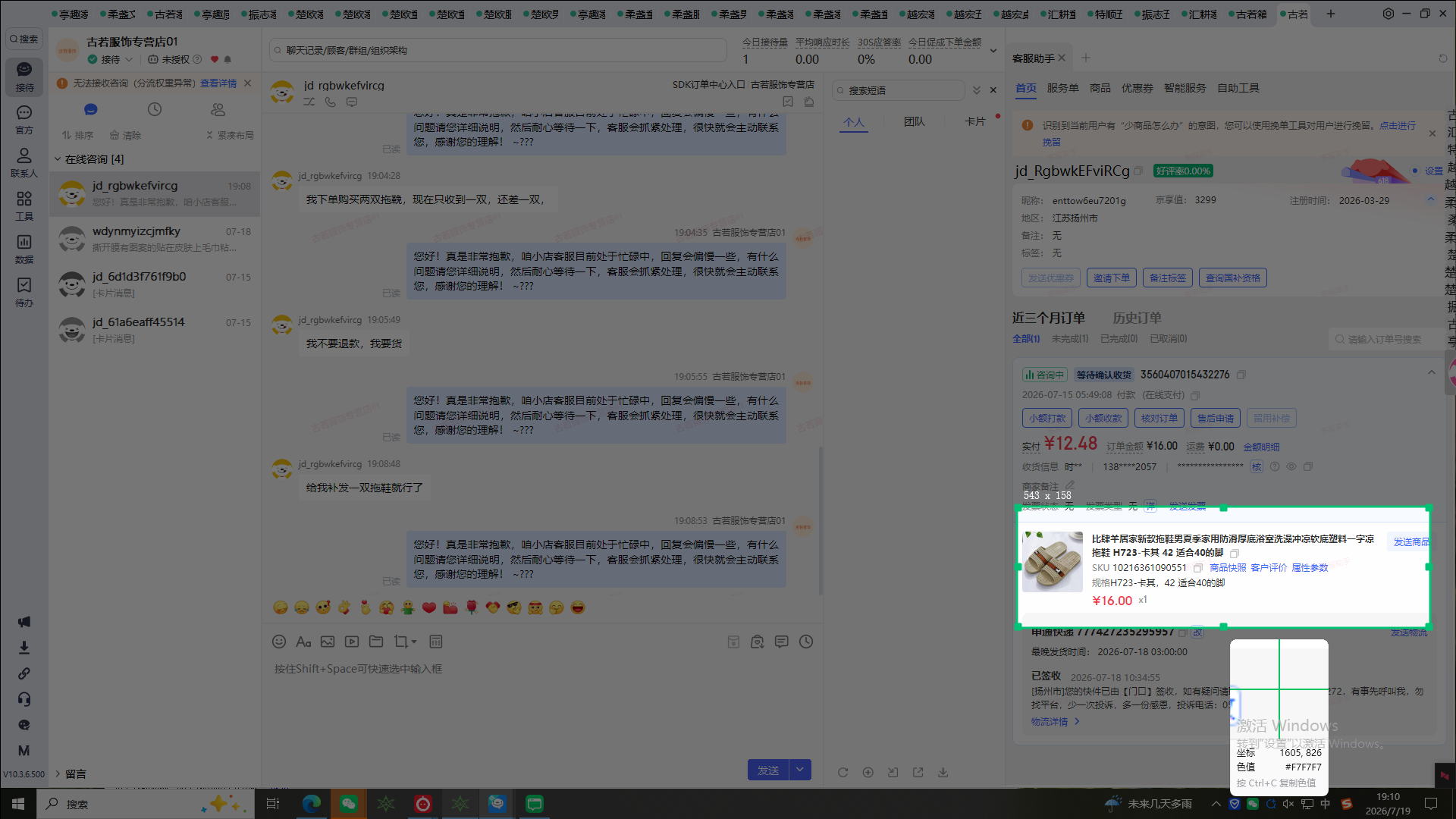Click the headset support icon in left sidebar
Screen dimensions: 1456x819
[24, 699]
